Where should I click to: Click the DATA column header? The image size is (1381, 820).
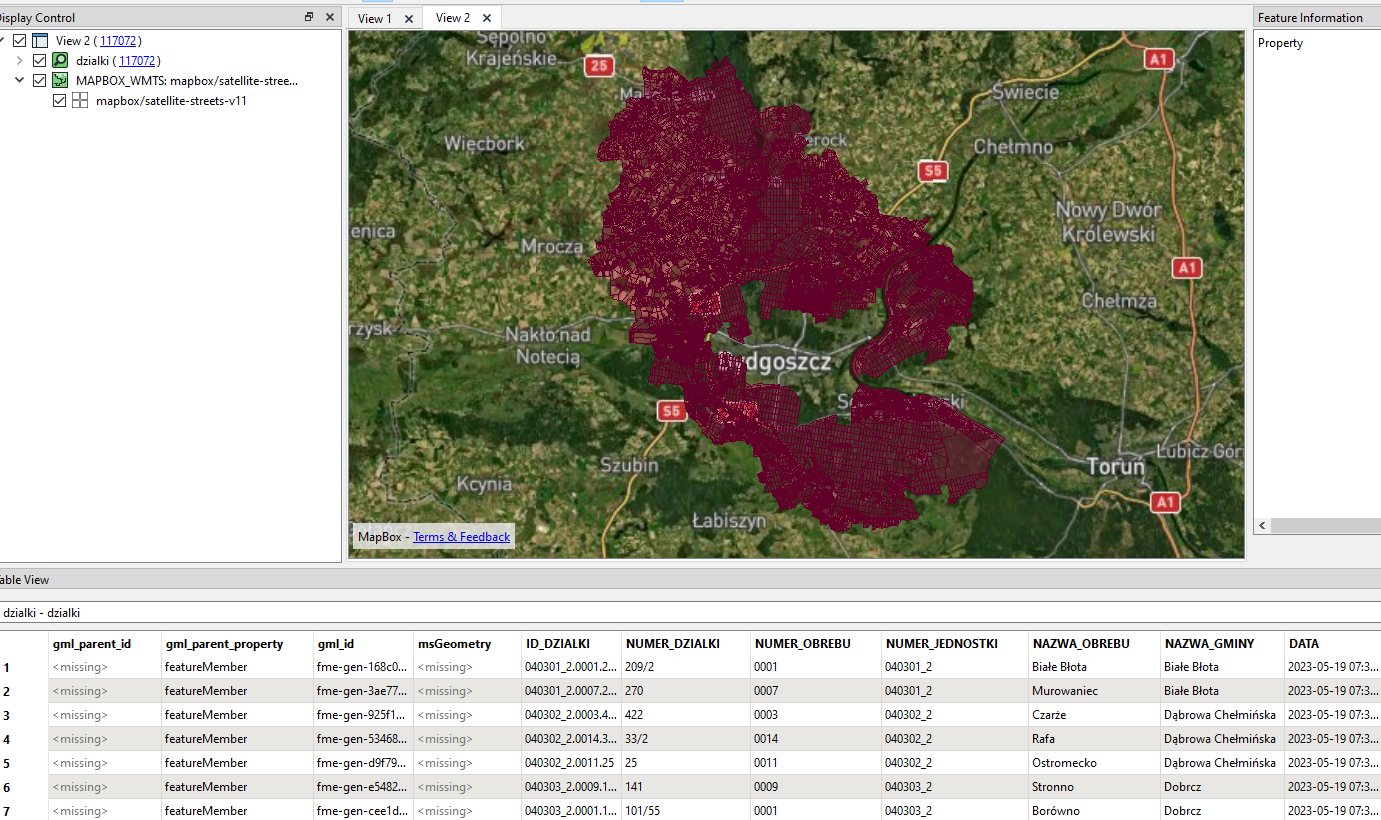1332,643
